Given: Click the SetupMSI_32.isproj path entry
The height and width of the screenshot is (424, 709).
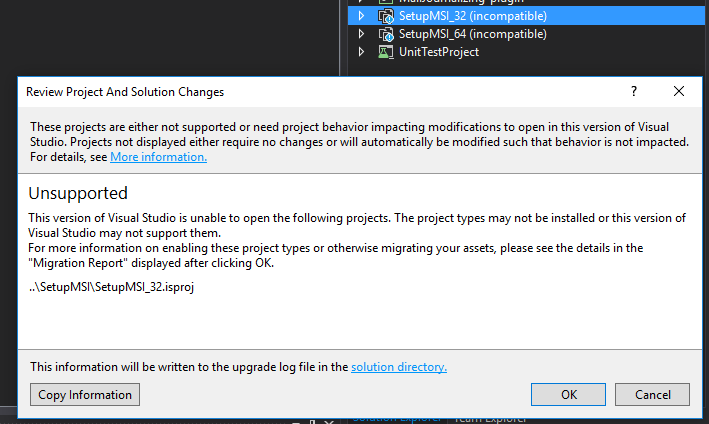Looking at the screenshot, I should coord(111,287).
